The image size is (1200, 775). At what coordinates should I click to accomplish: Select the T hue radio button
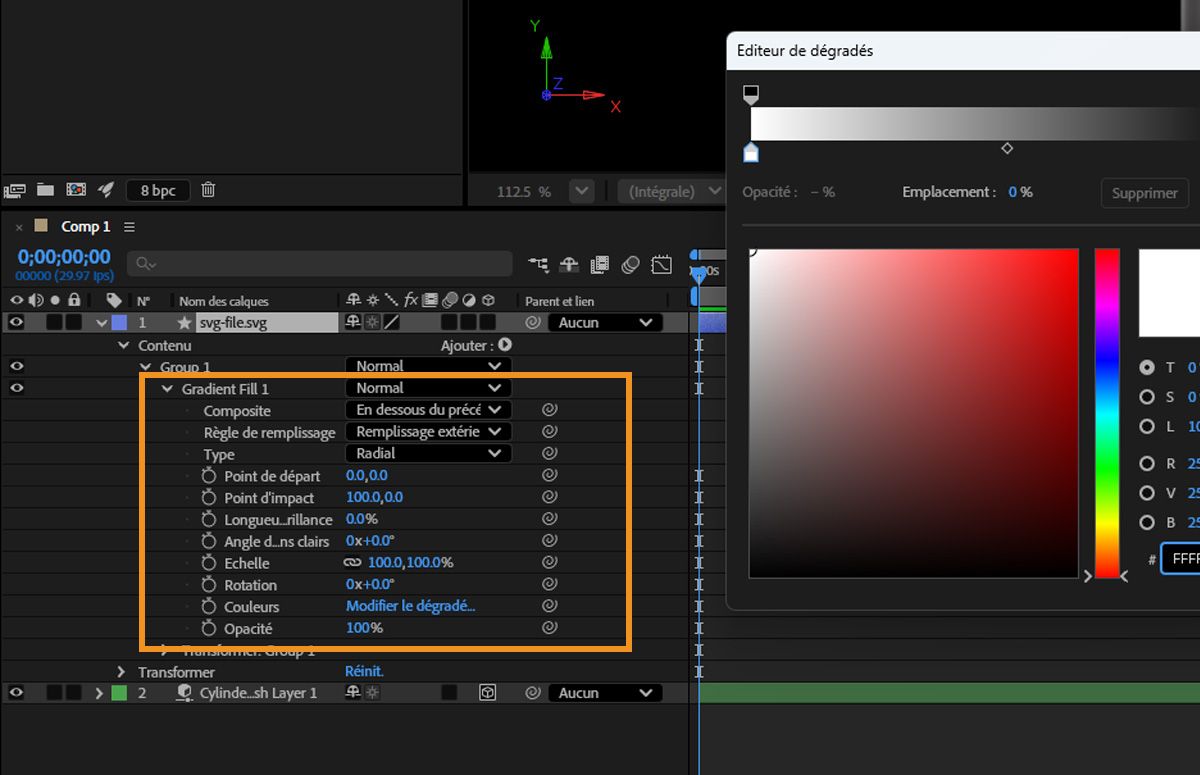click(x=1147, y=367)
